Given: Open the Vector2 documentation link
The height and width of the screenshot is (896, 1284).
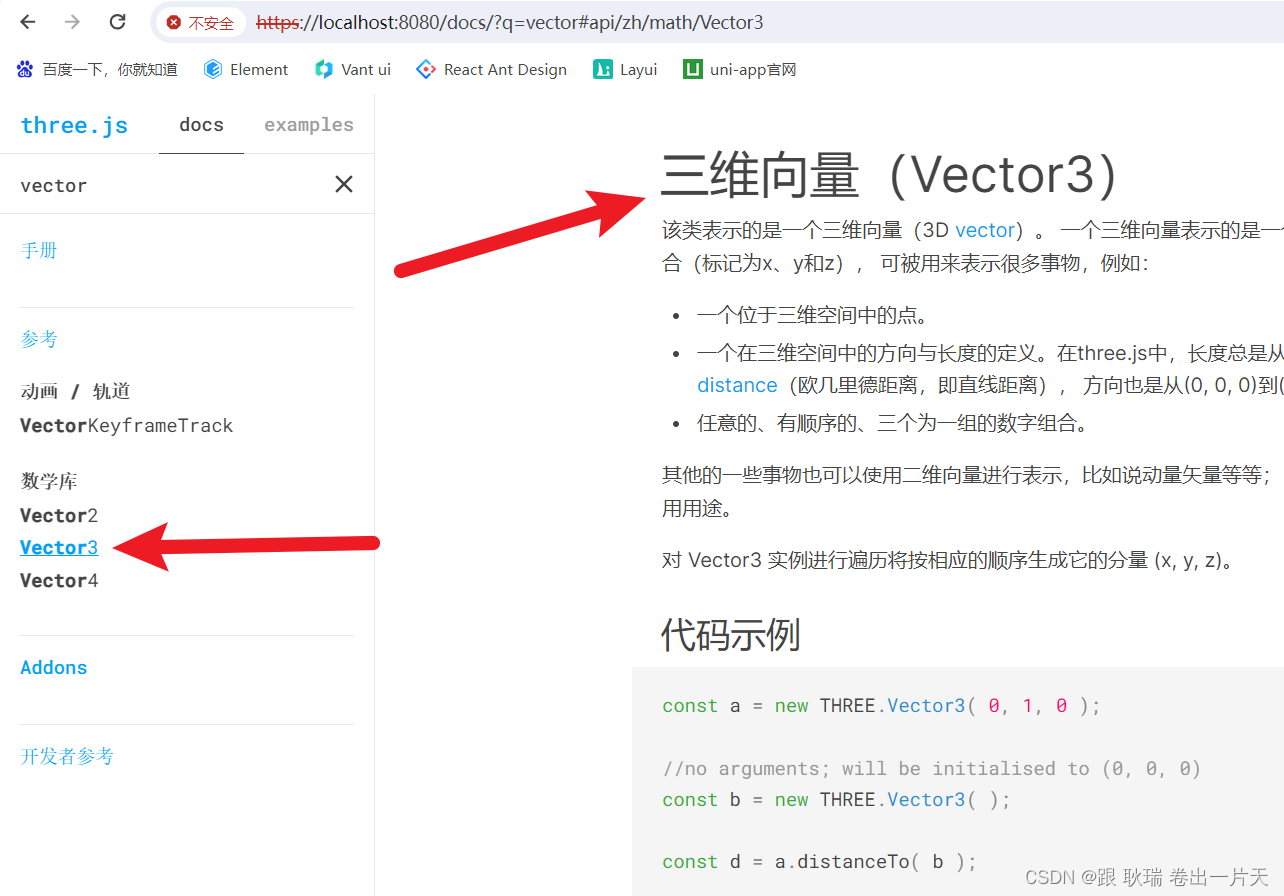Looking at the screenshot, I should [x=59, y=514].
